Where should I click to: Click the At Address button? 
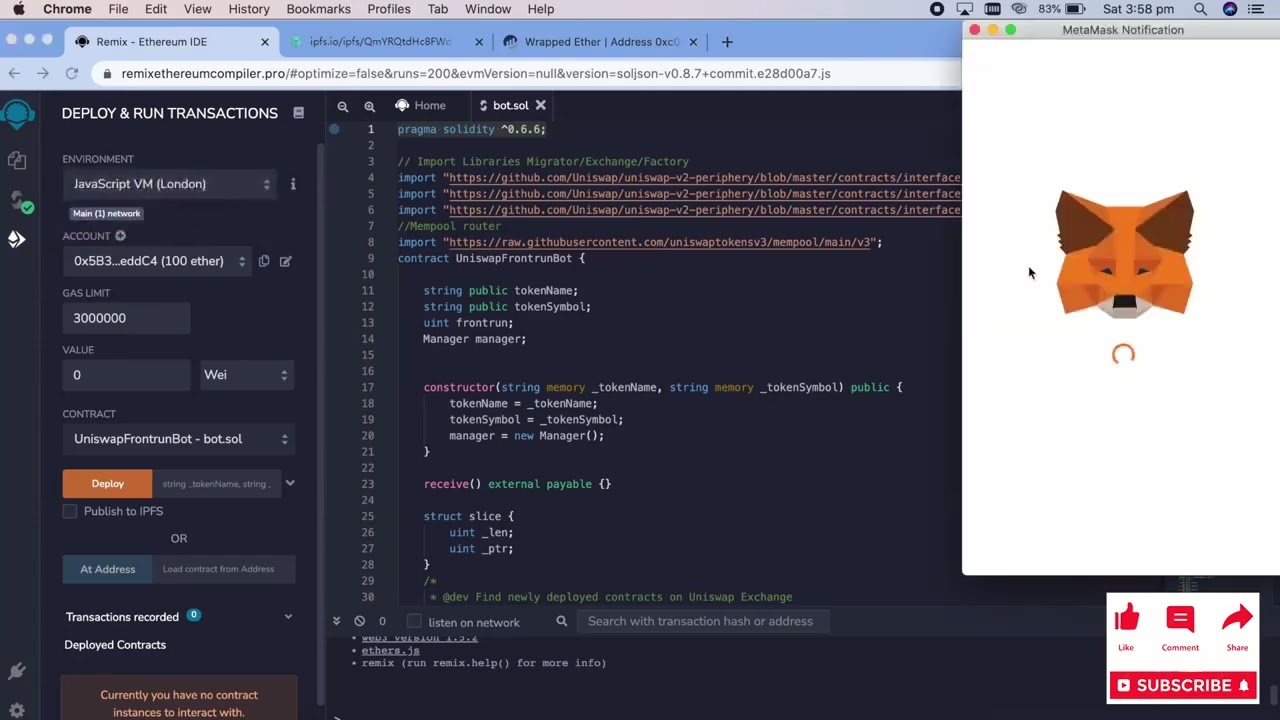[107, 569]
